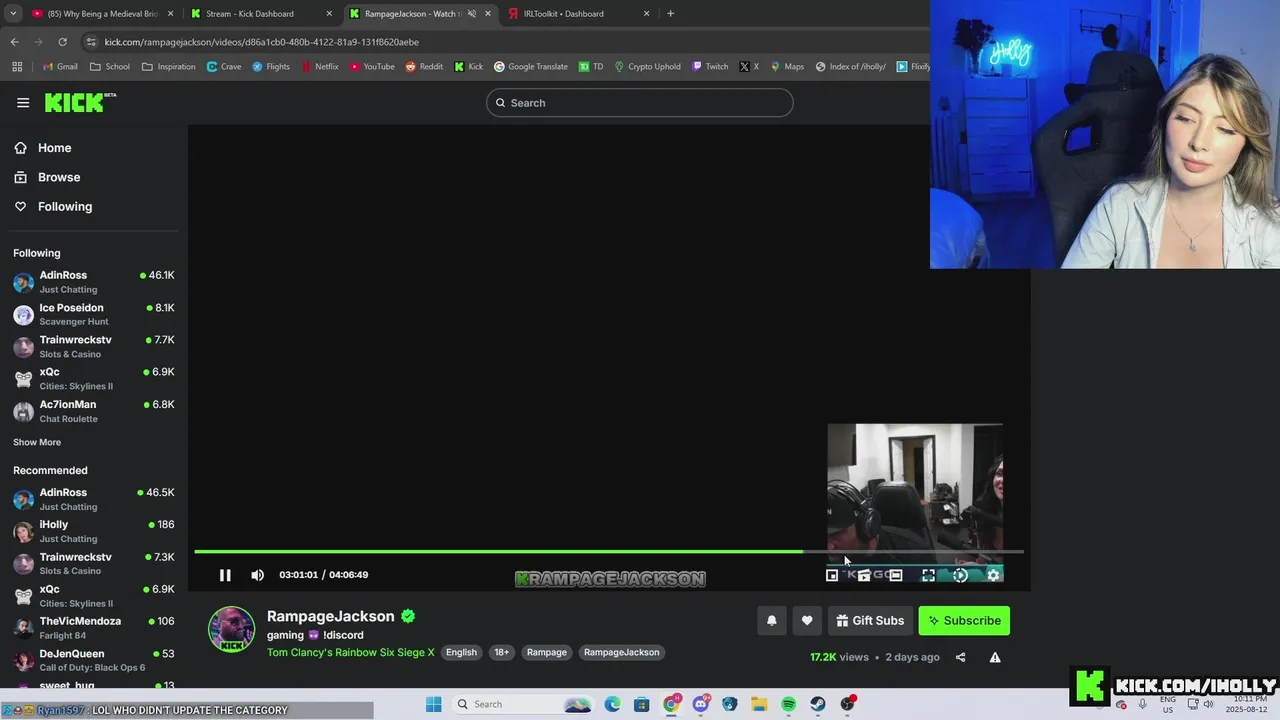
Task: Open Windows Start menu
Action: point(433,704)
